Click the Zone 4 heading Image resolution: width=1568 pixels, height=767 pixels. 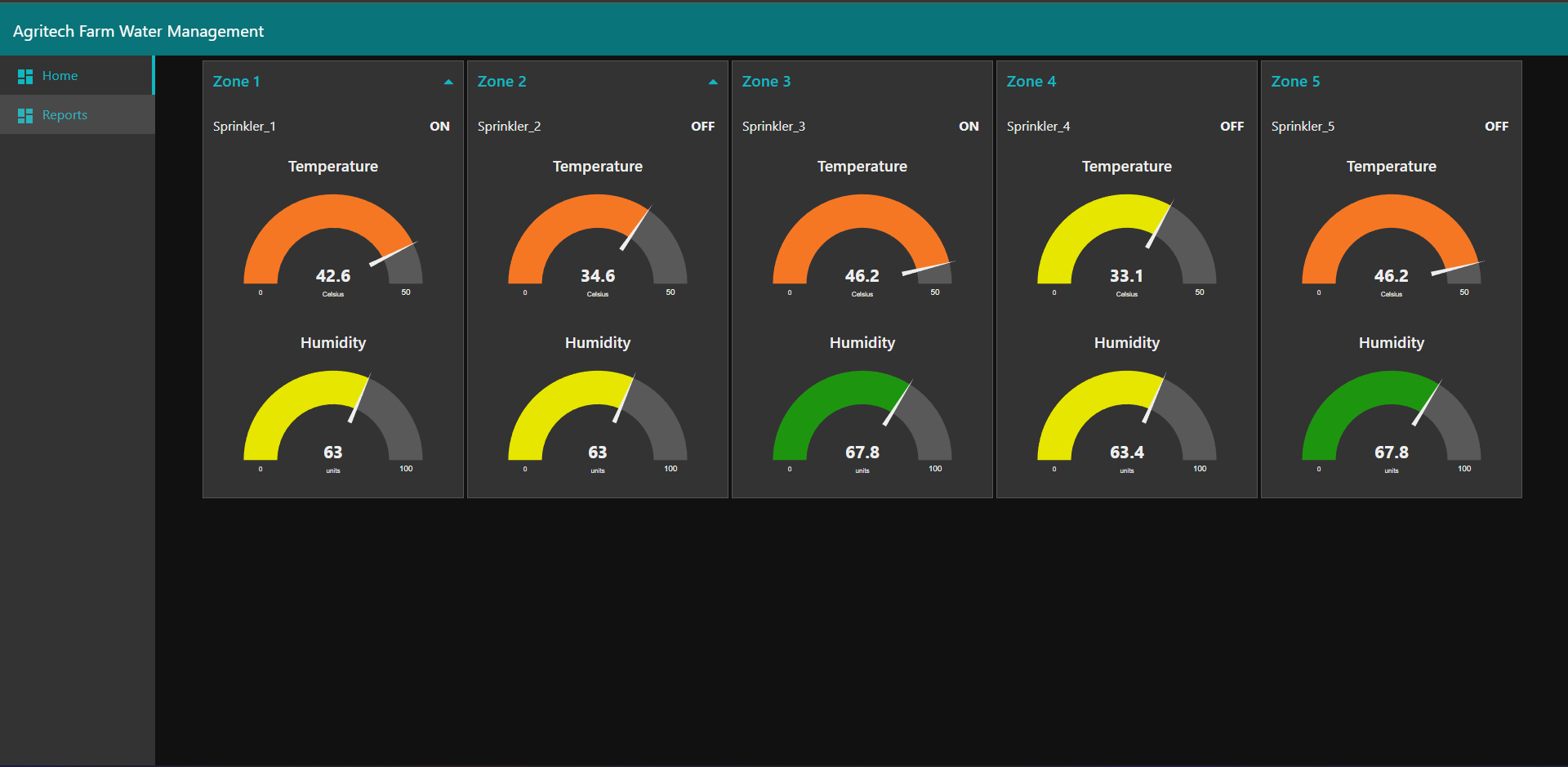pos(1031,81)
